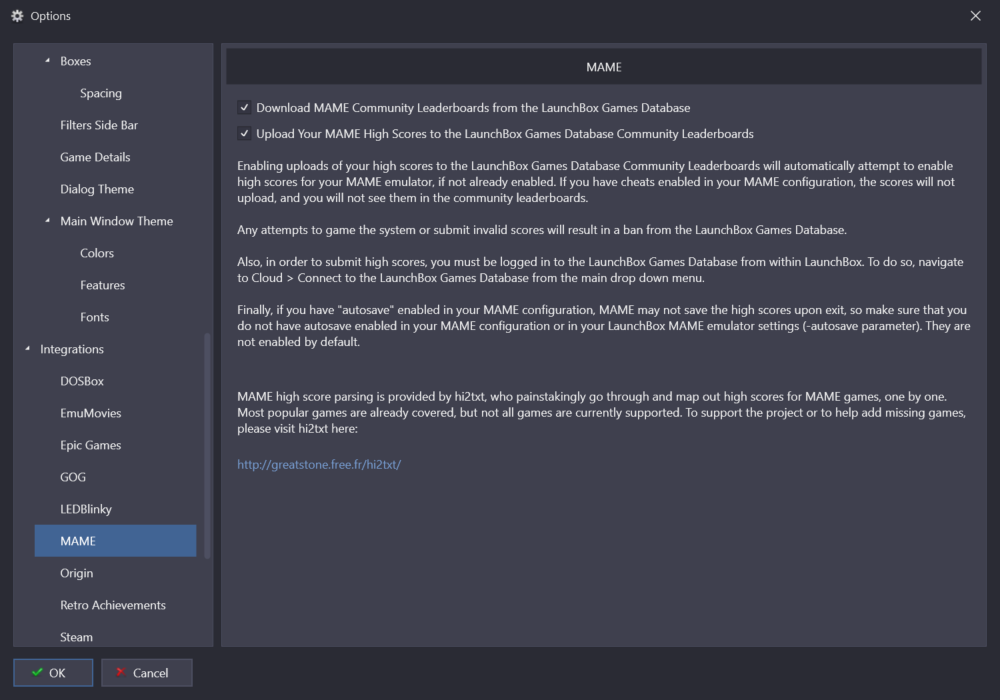Open the Spacing options page
Screen dimensions: 1000x700
pyautogui.click(x=101, y=93)
